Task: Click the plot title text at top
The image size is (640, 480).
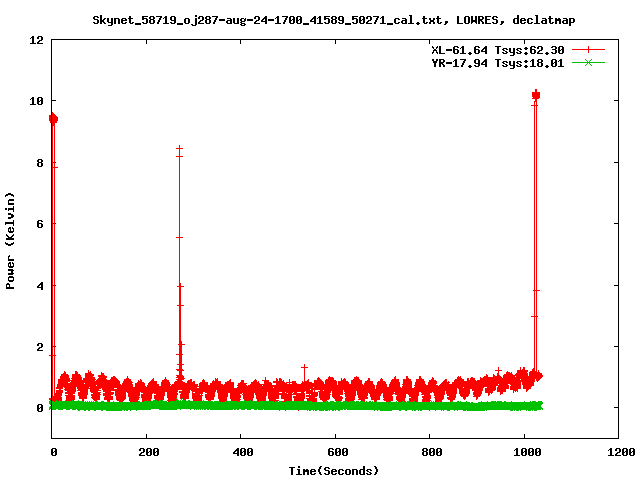Action: pyautogui.click(x=333, y=20)
